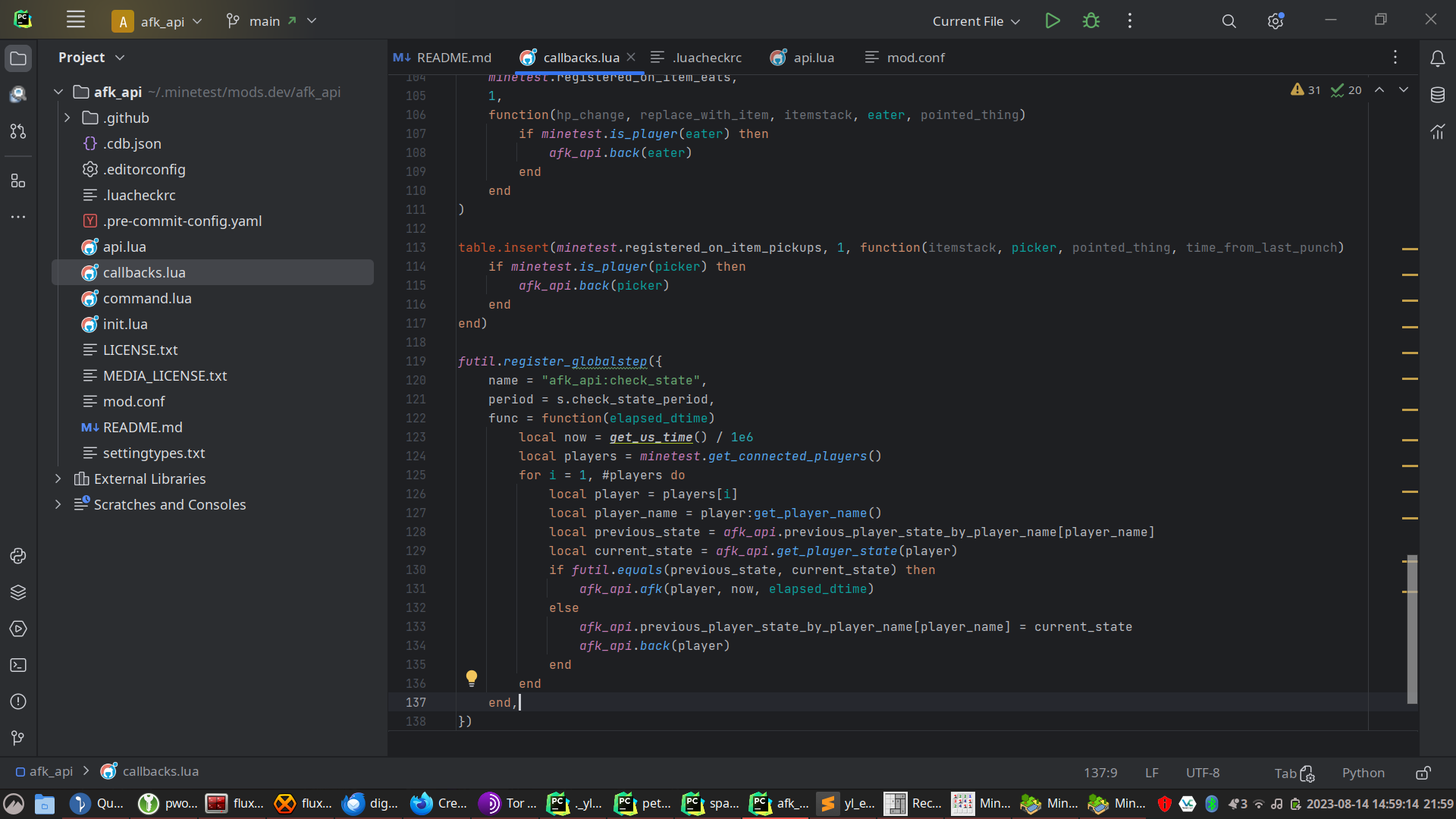
Task: Select command.lua in project tree
Action: pos(147,298)
